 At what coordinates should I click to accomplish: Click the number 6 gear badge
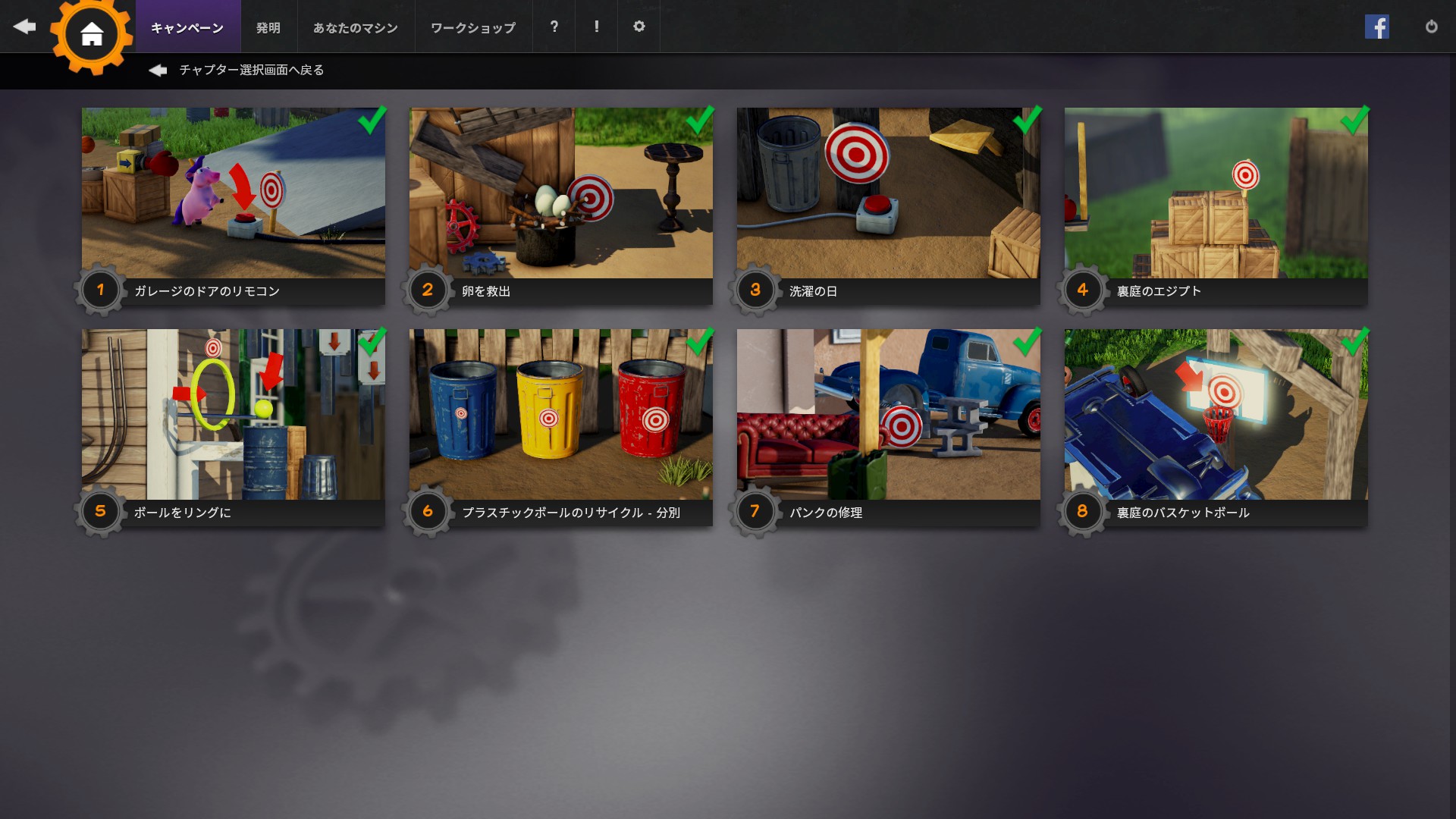428,511
